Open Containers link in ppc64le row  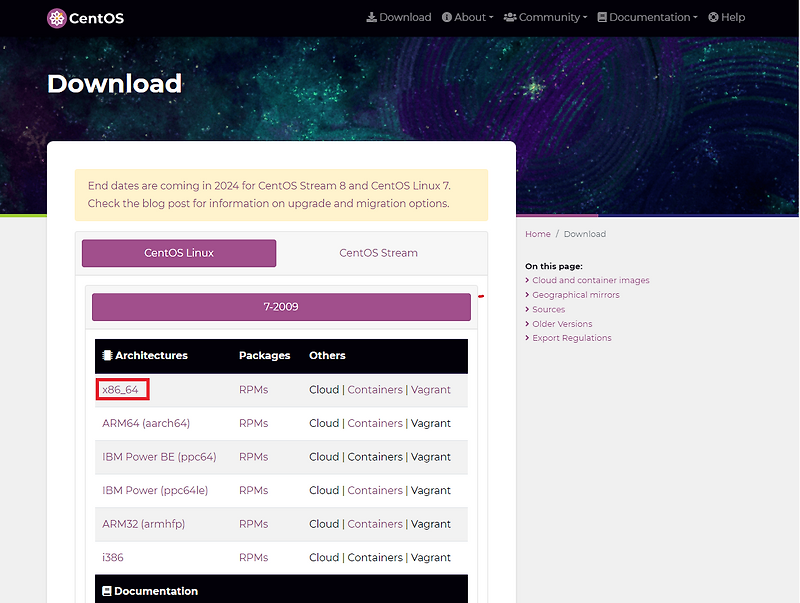point(375,490)
